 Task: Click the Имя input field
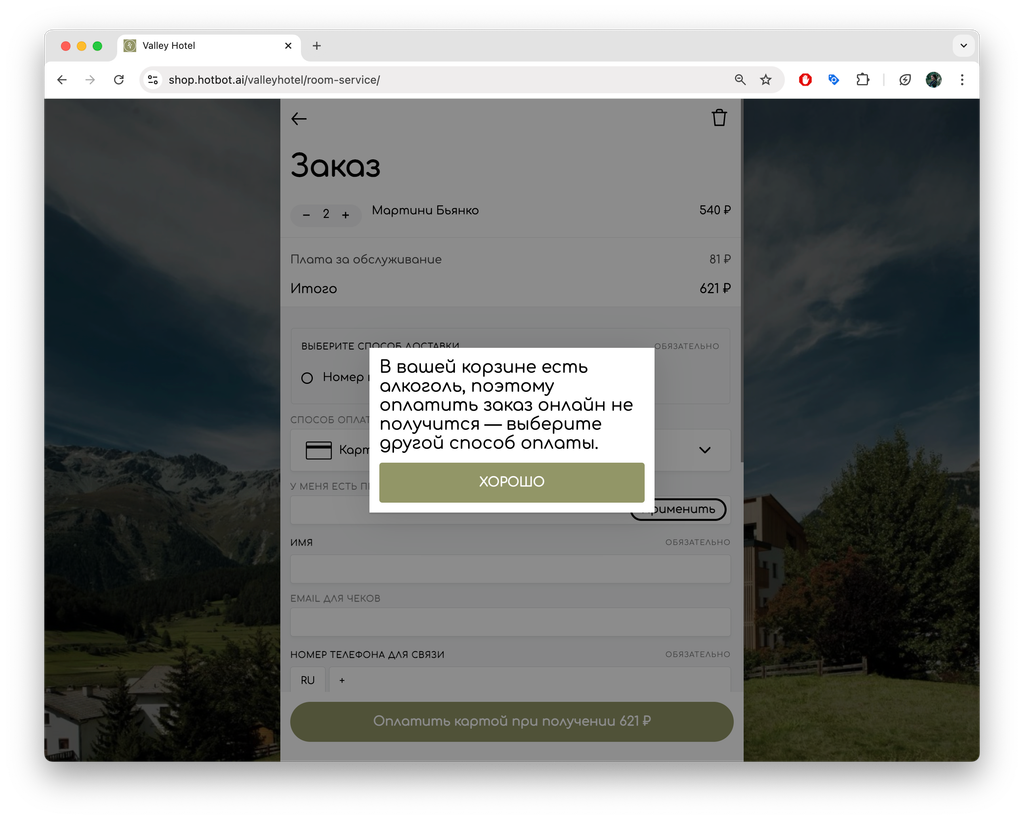(x=510, y=569)
